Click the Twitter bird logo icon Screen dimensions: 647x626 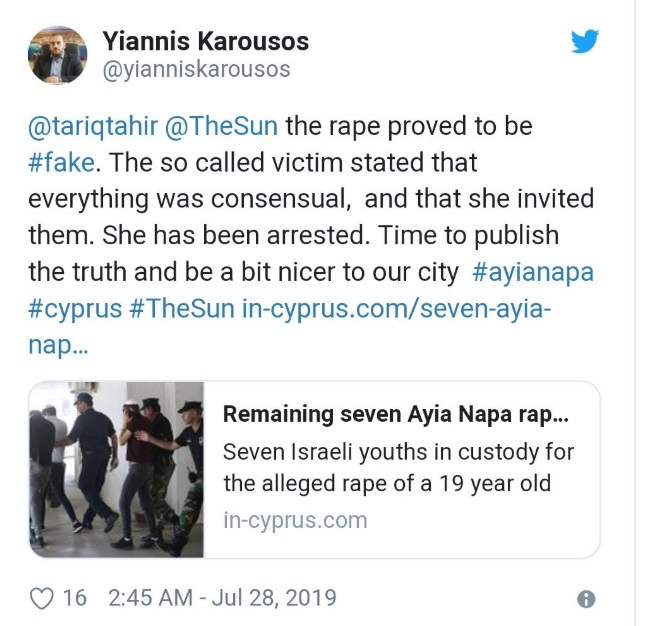point(584,42)
